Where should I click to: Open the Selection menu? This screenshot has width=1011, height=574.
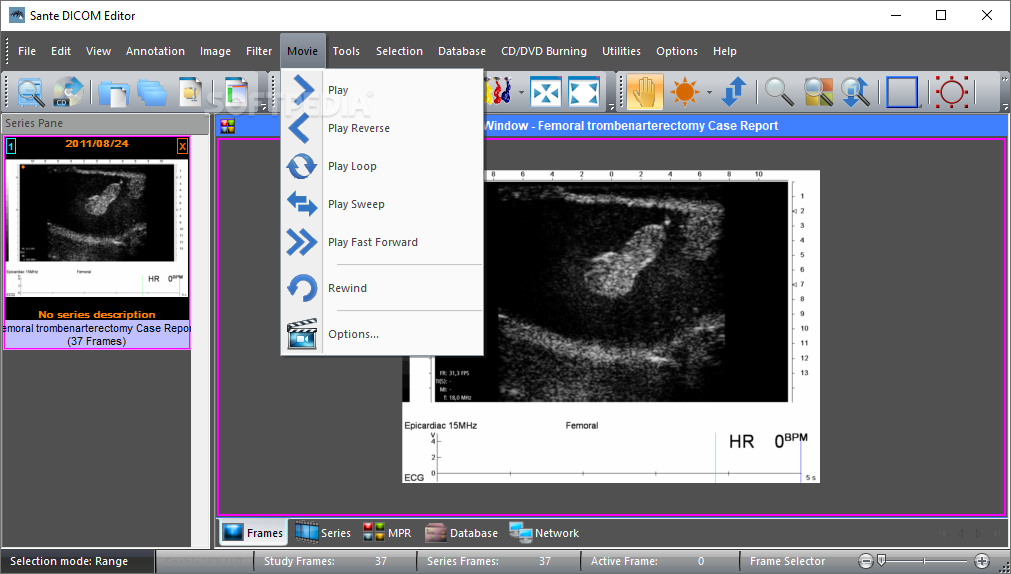tap(400, 51)
